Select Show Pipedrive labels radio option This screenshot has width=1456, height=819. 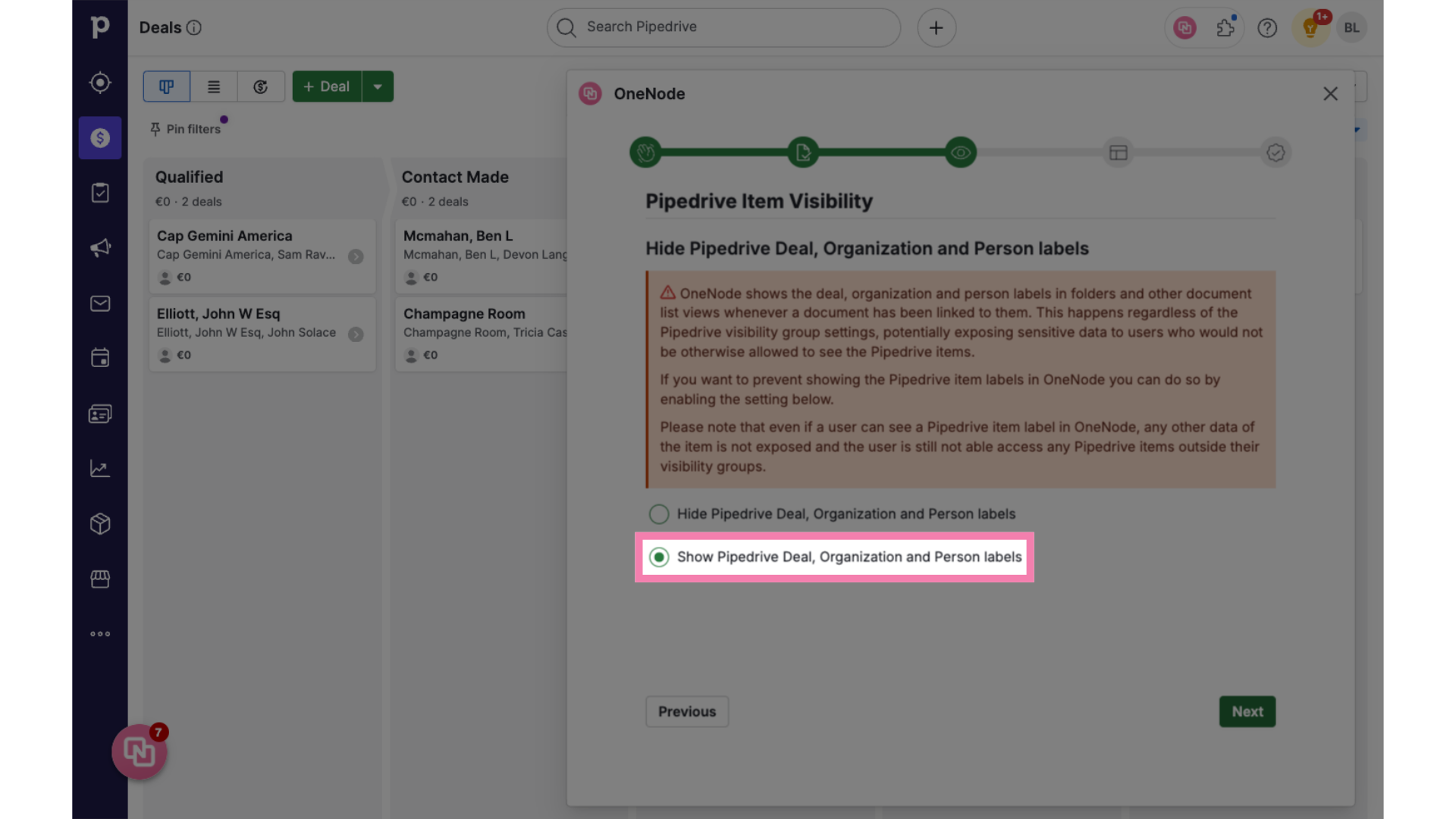659,557
